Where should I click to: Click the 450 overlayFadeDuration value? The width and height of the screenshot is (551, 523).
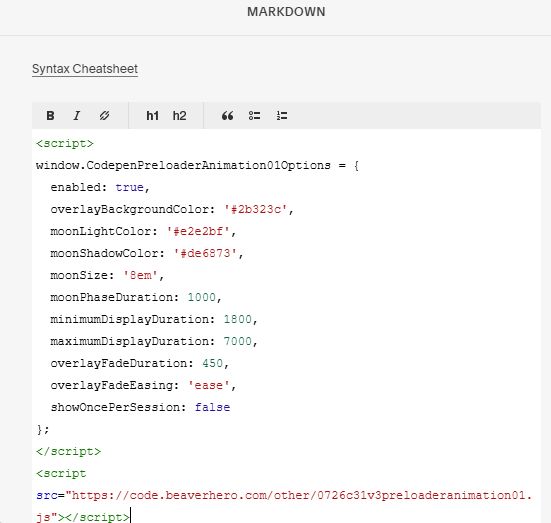pos(212,363)
